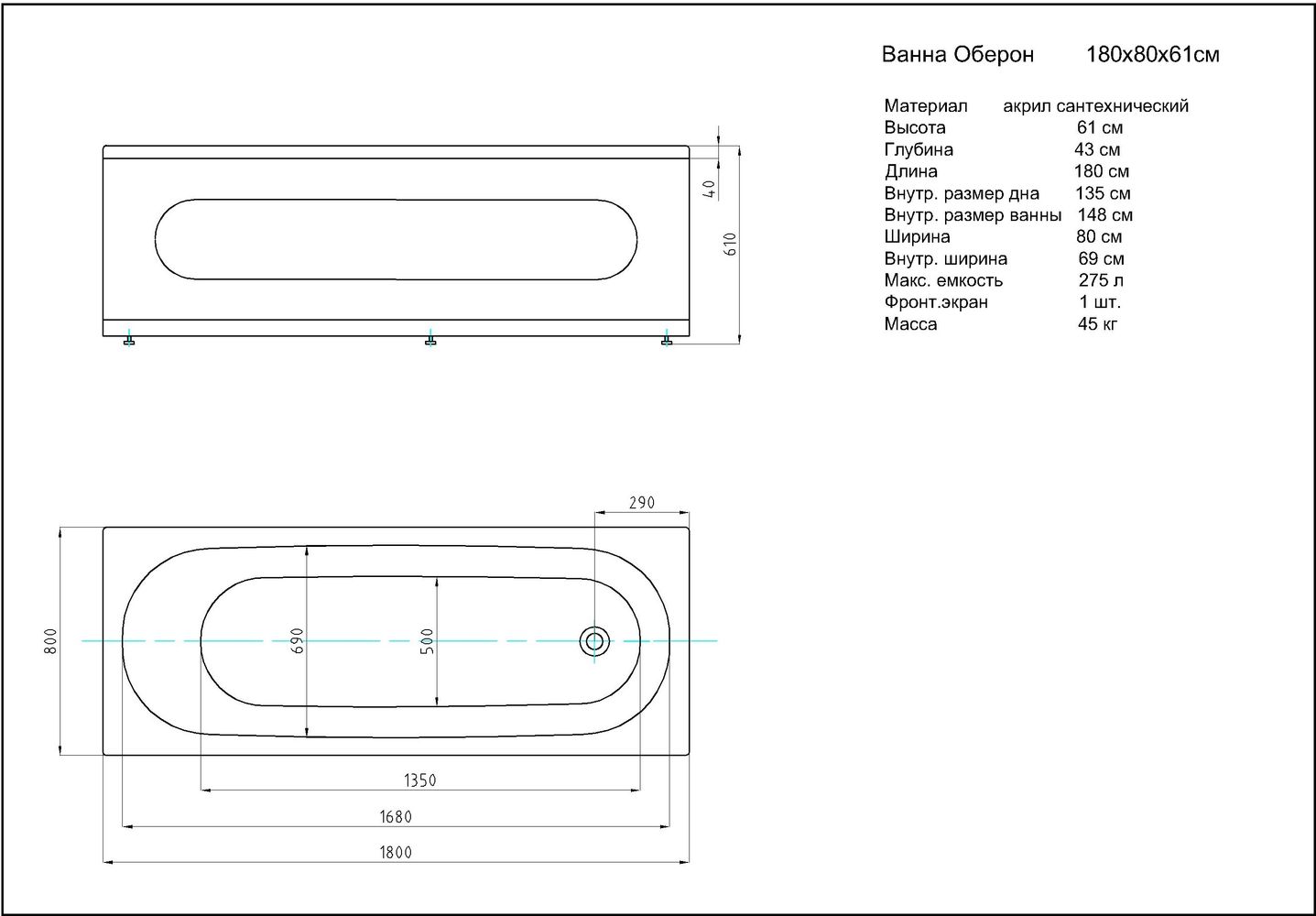The width and height of the screenshot is (1316, 916).
Task: Click the 180x80x61см size heading
Action: click(x=1152, y=55)
